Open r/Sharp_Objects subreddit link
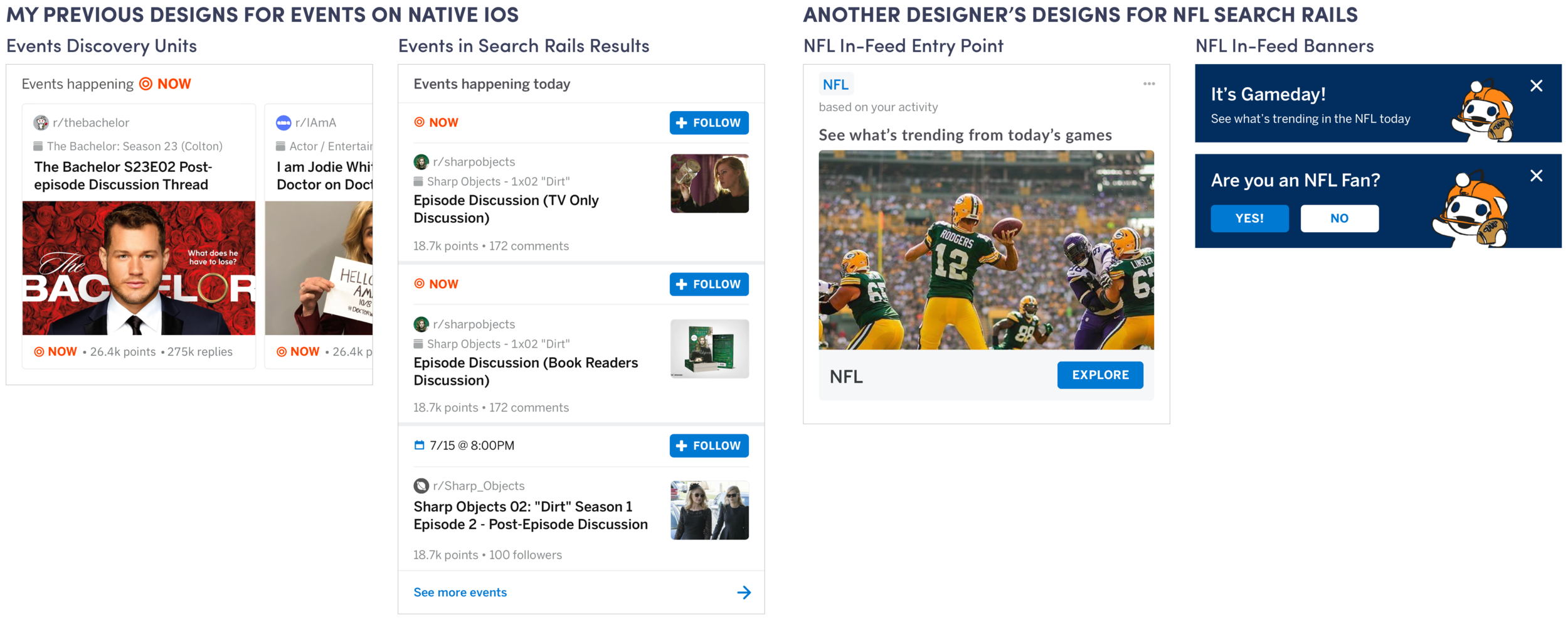Viewport: 1568px width, 620px height. point(479,486)
